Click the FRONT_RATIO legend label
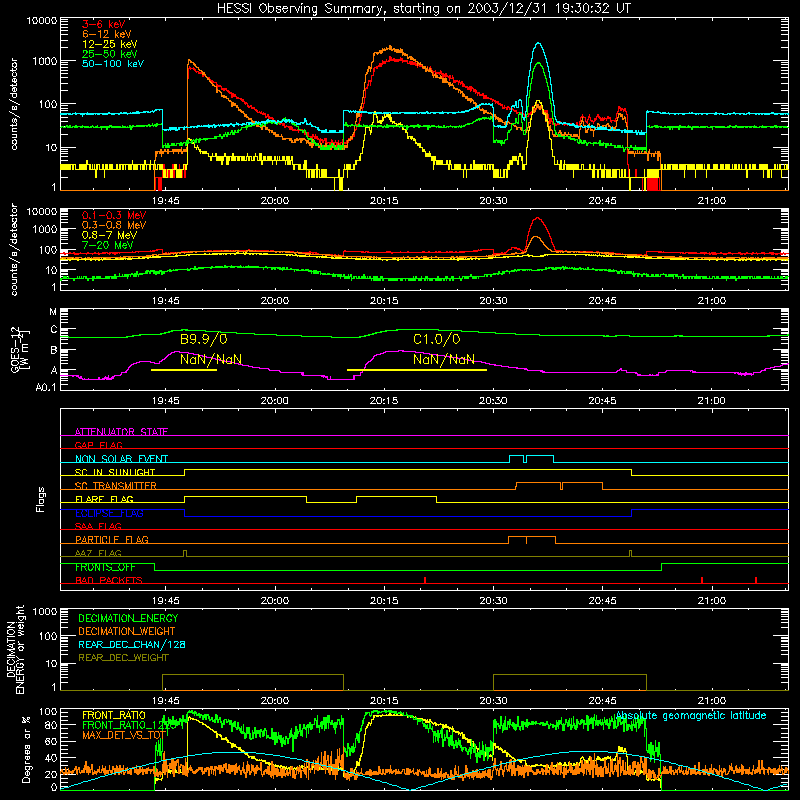800x800 pixels. click(x=114, y=715)
